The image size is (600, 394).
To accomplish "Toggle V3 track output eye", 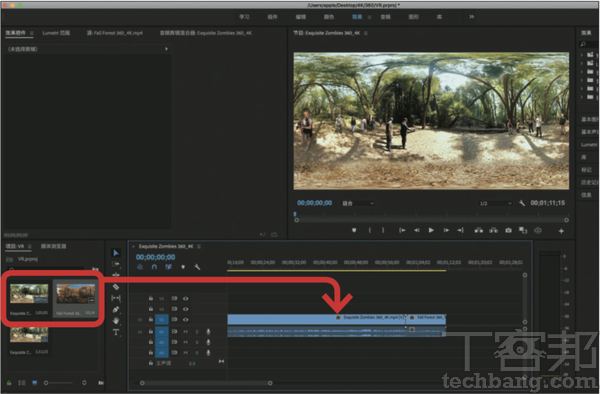I will 186,298.
